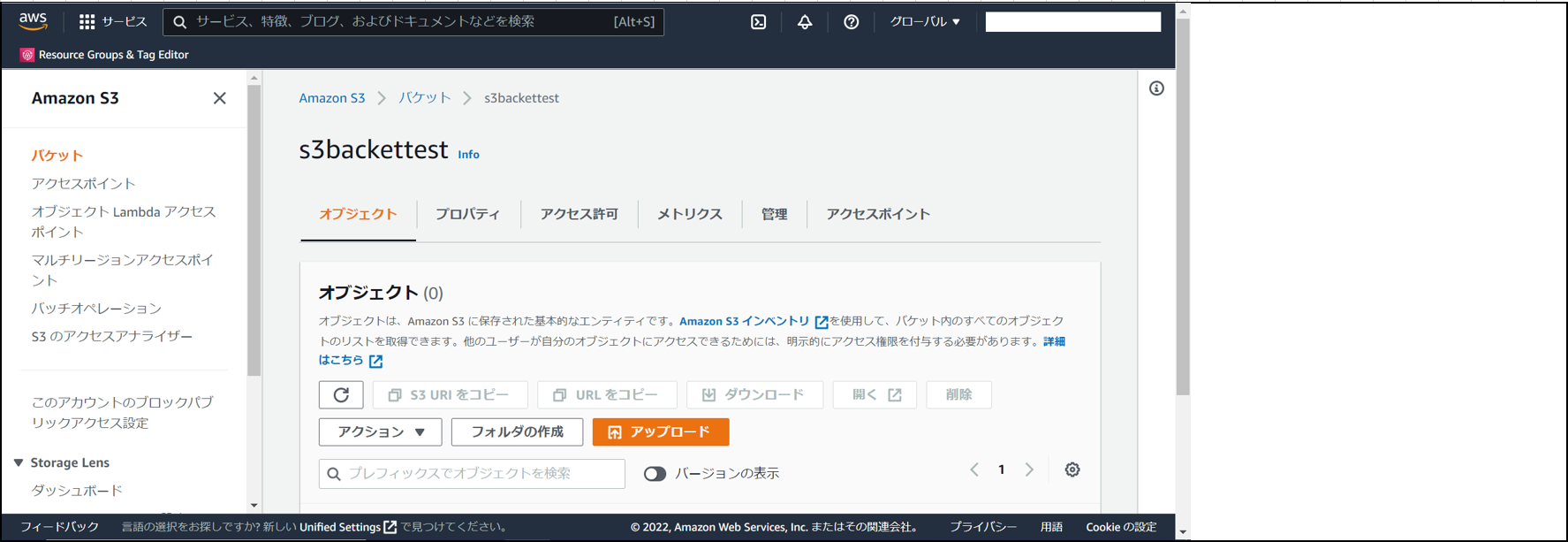Select バケット in the sidebar
1568x542 pixels.
[57, 156]
